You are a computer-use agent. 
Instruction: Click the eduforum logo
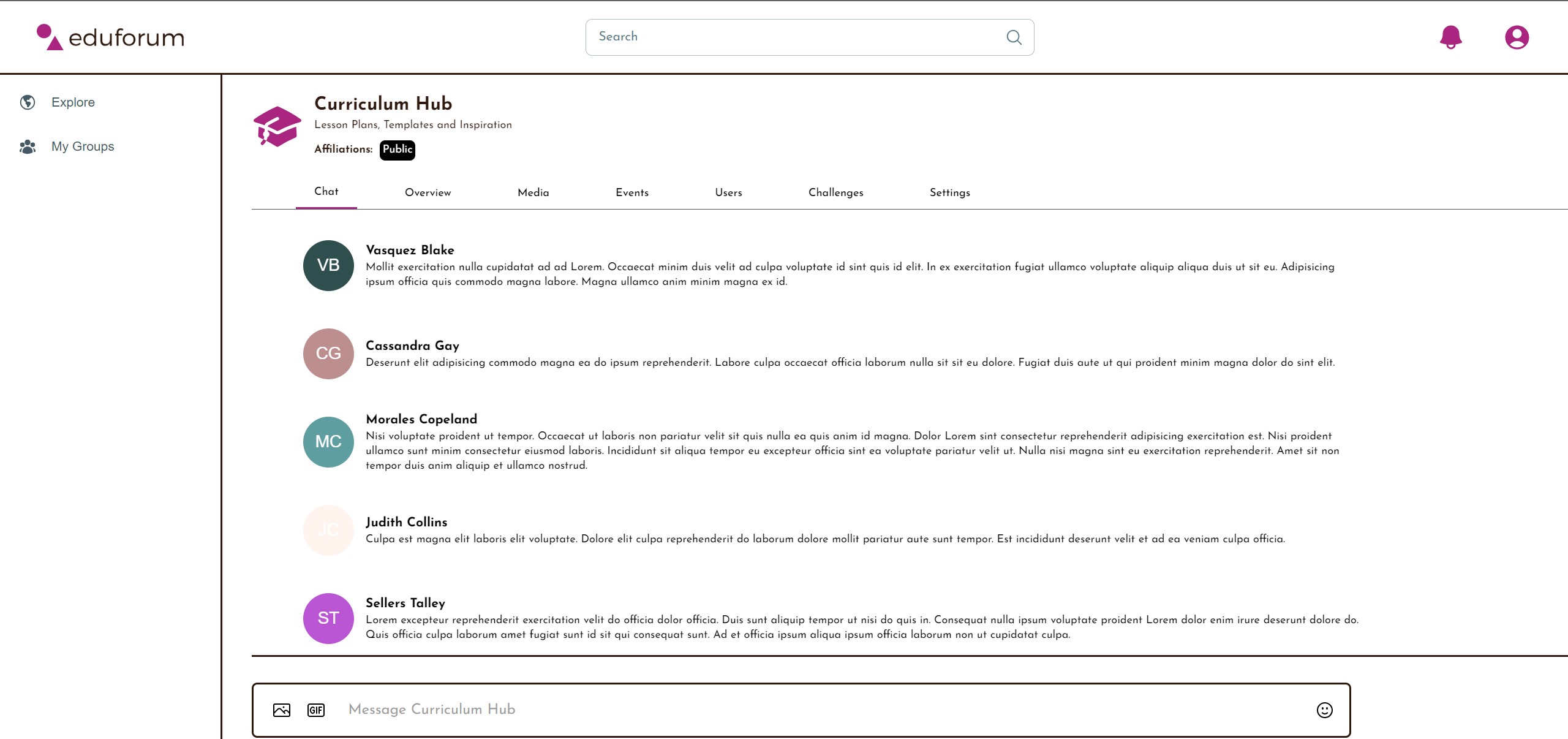point(111,37)
